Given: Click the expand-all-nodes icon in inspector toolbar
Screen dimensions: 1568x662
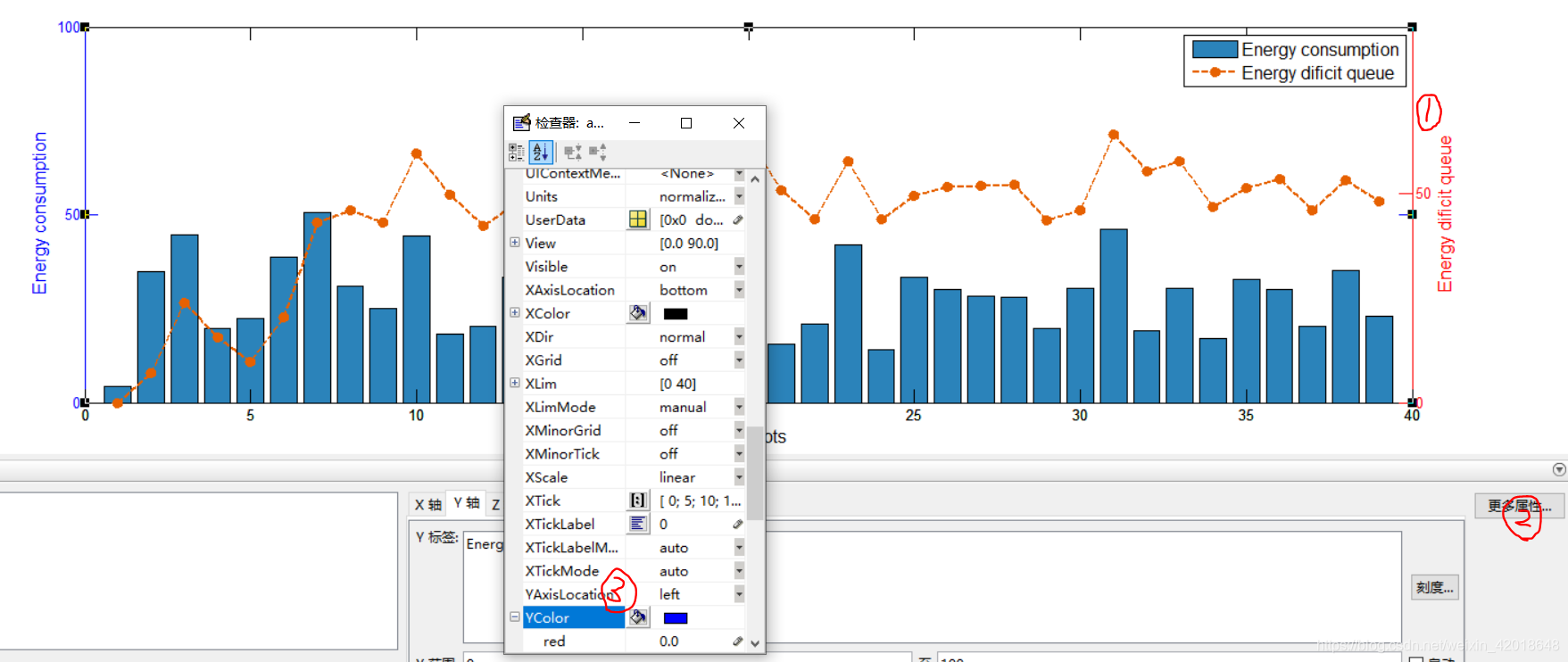Looking at the screenshot, I should pyautogui.click(x=573, y=153).
